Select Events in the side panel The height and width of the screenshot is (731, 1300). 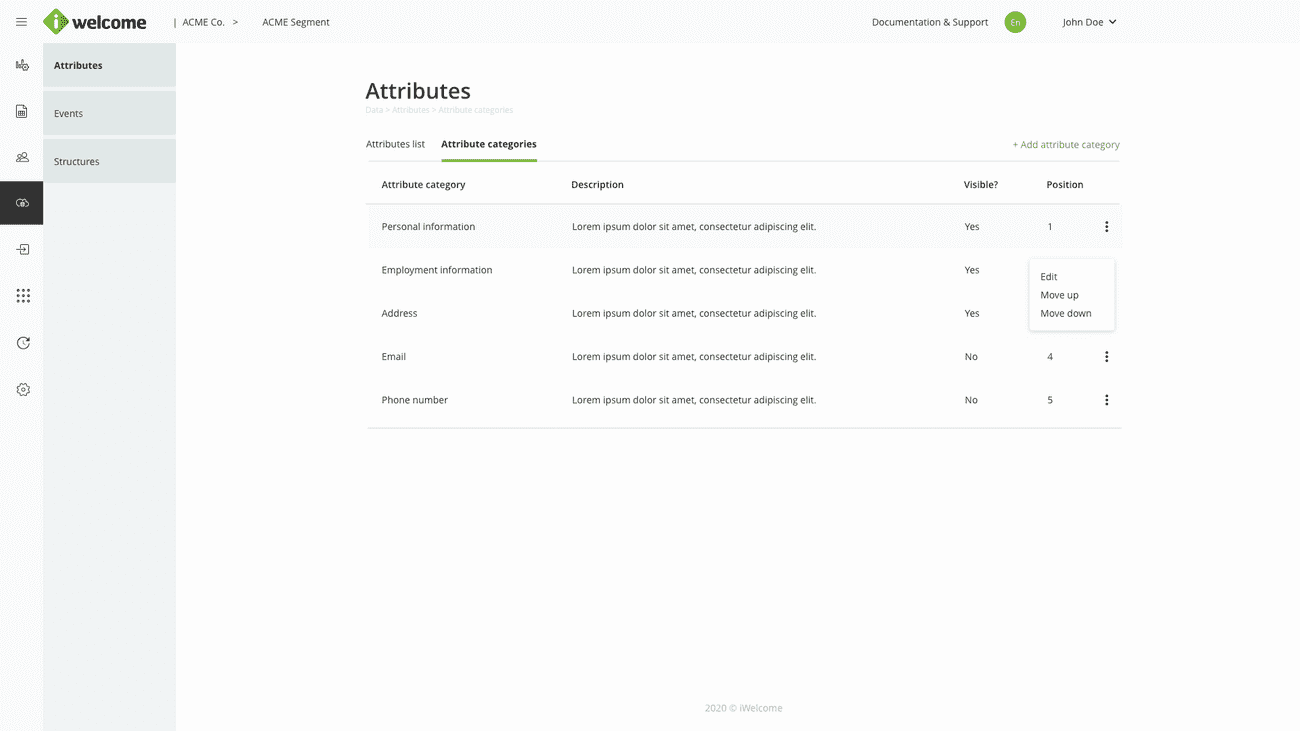click(69, 114)
